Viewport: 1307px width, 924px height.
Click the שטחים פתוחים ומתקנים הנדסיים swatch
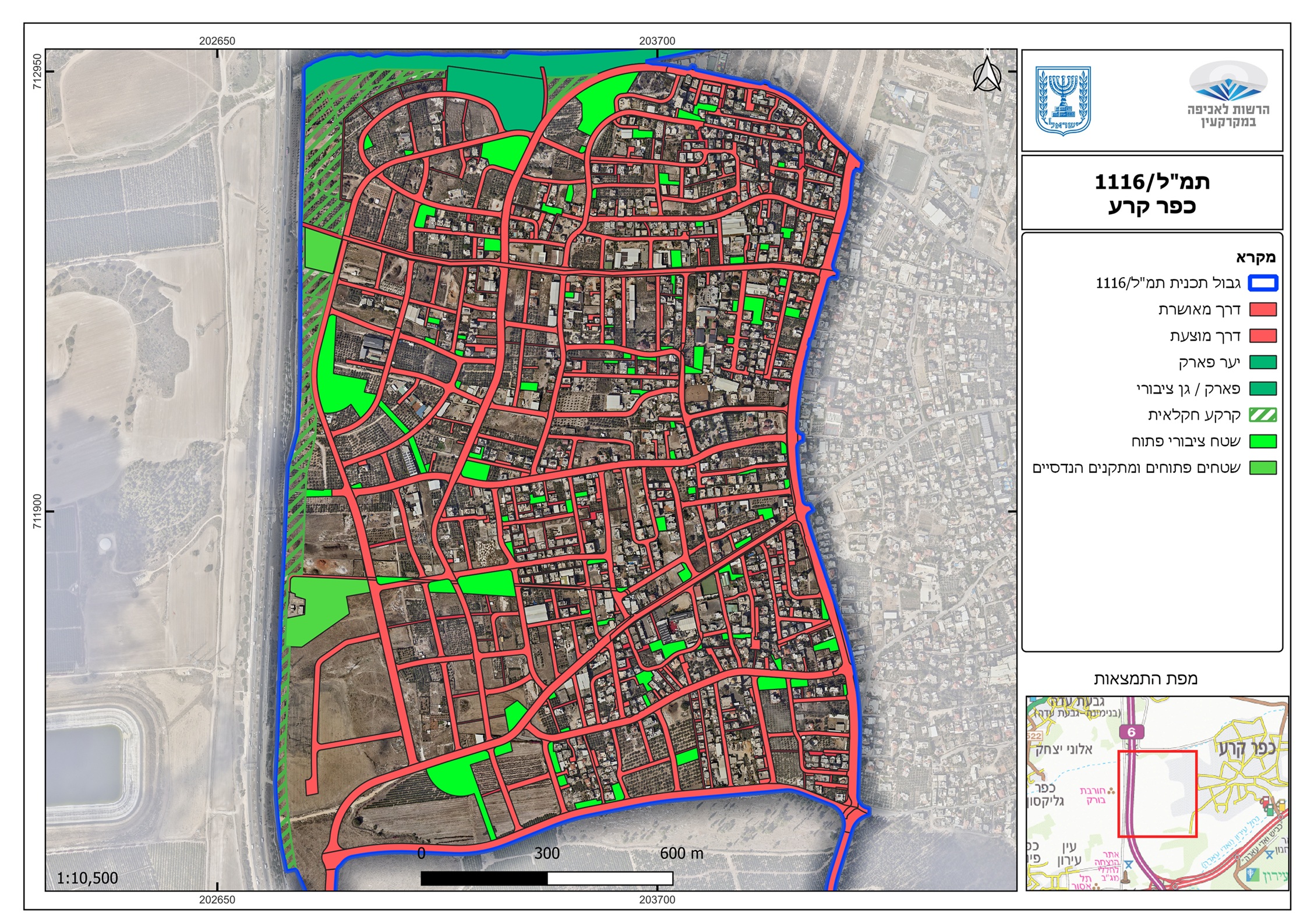pyautogui.click(x=1263, y=468)
